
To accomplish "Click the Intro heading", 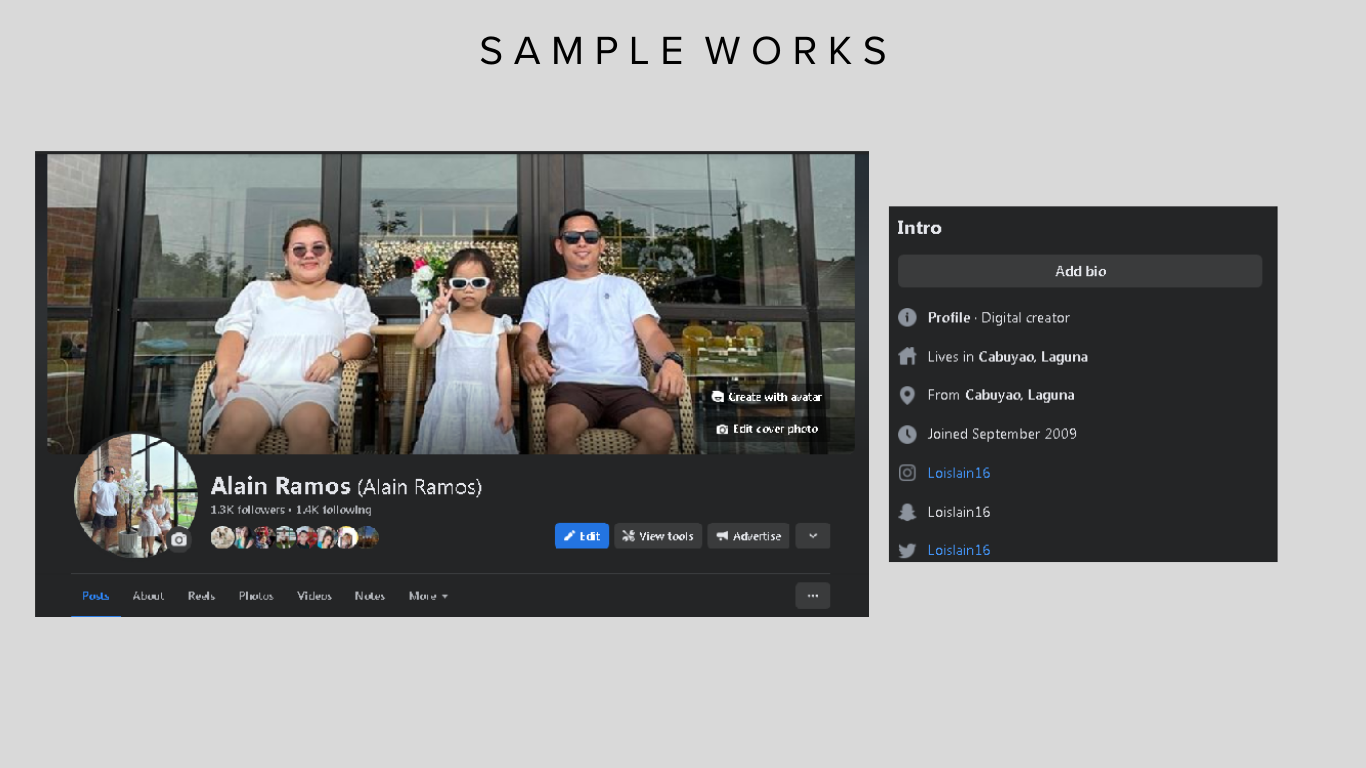I will click(919, 228).
